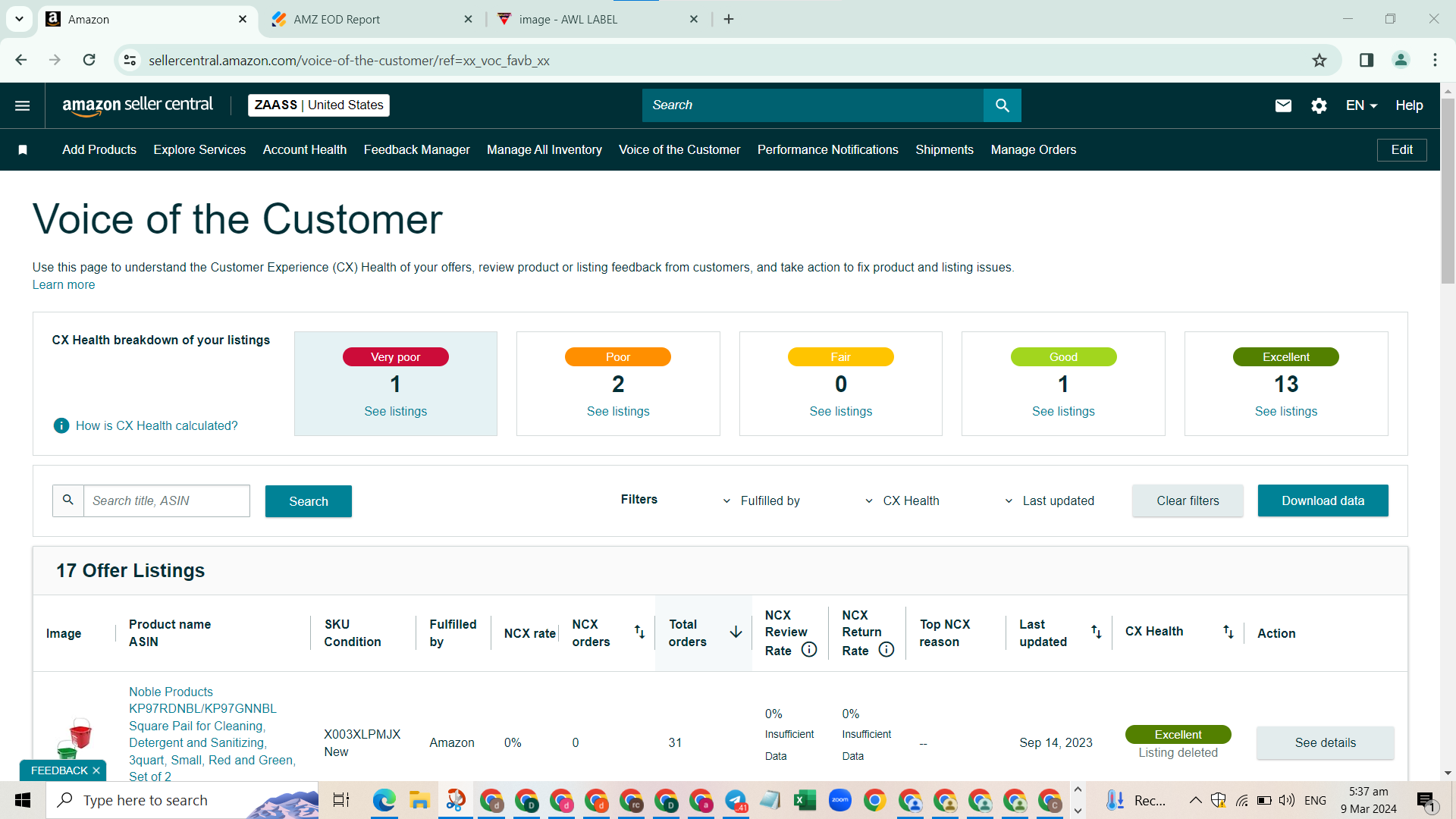
Task: Open Microsoft Edge from the taskbar
Action: [x=384, y=800]
